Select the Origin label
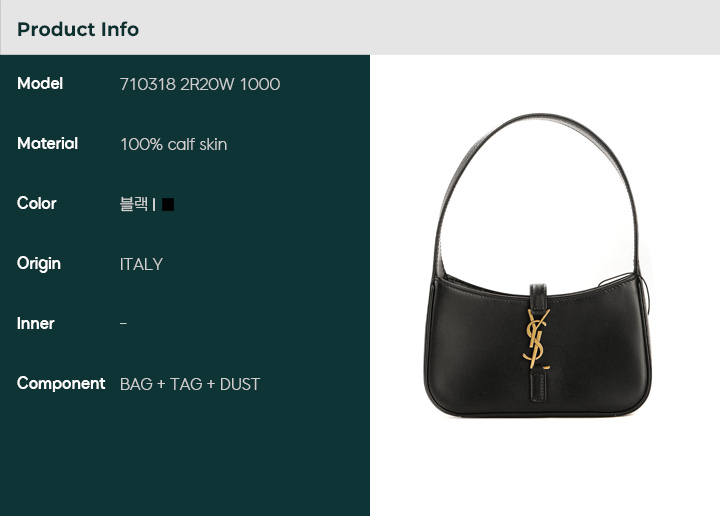Screen dimensions: 720x516 tap(39, 264)
